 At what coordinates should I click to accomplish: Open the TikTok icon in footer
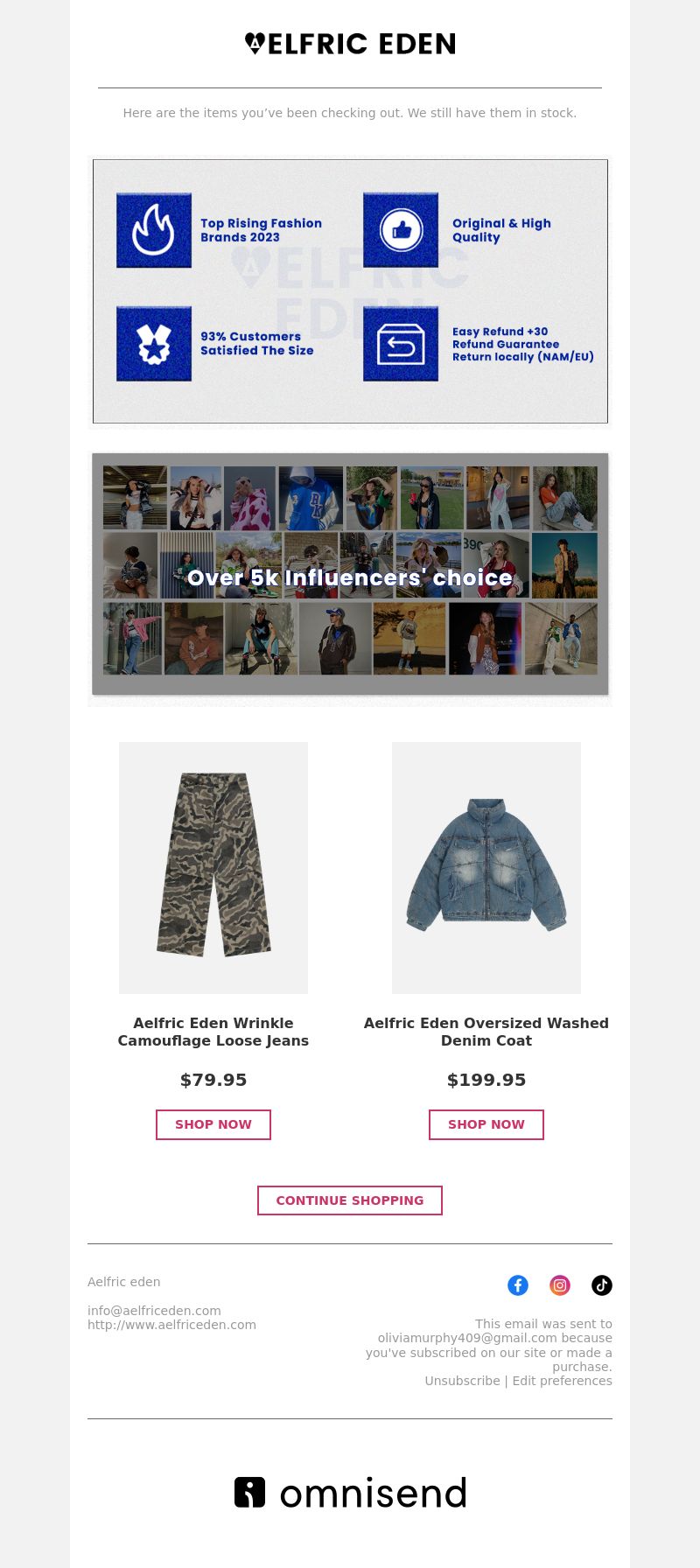[602, 1285]
